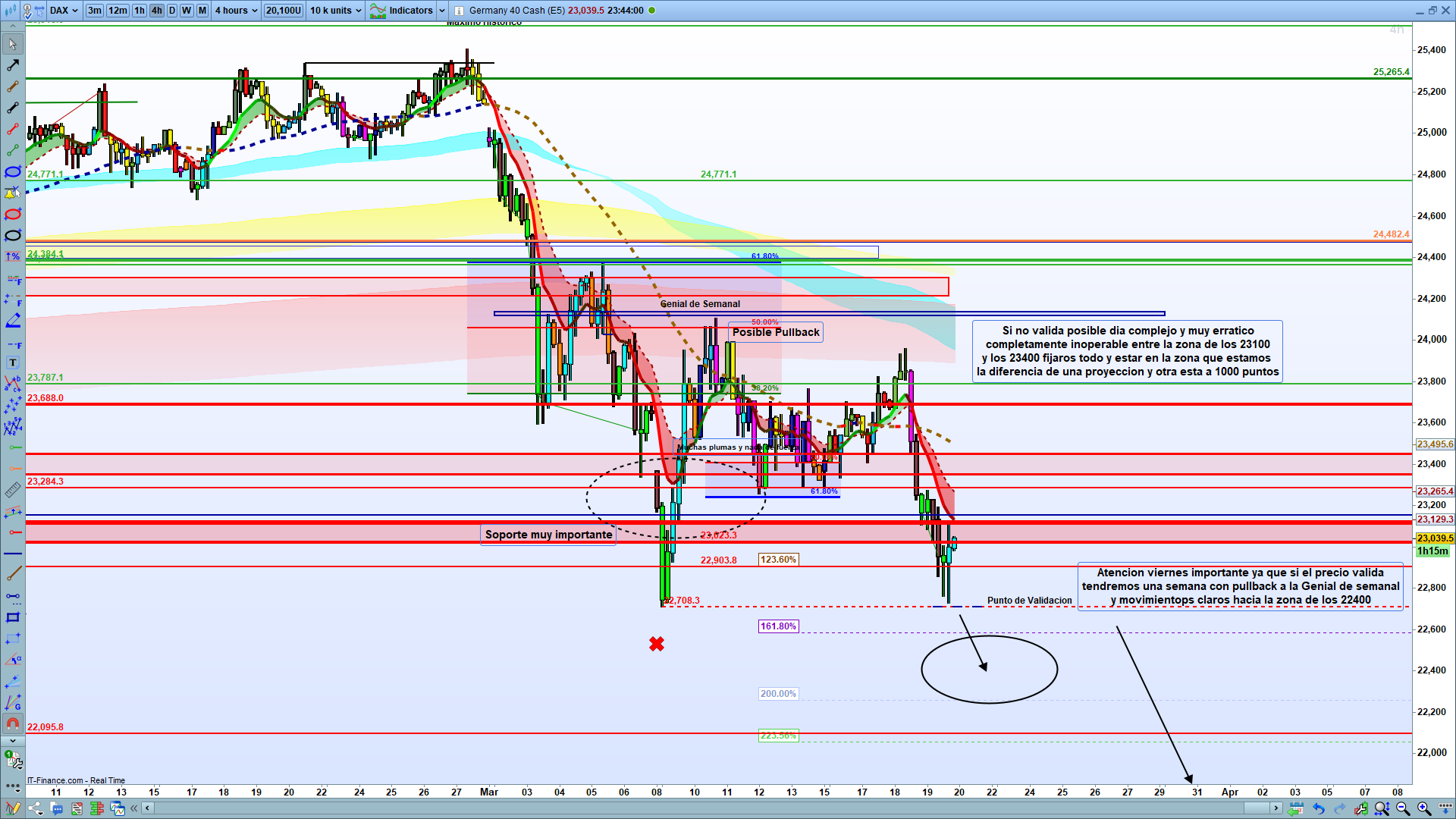Click the horizontal chart scrollbar track
Image resolution: width=1456 pixels, height=819 pixels.
[x=682, y=808]
